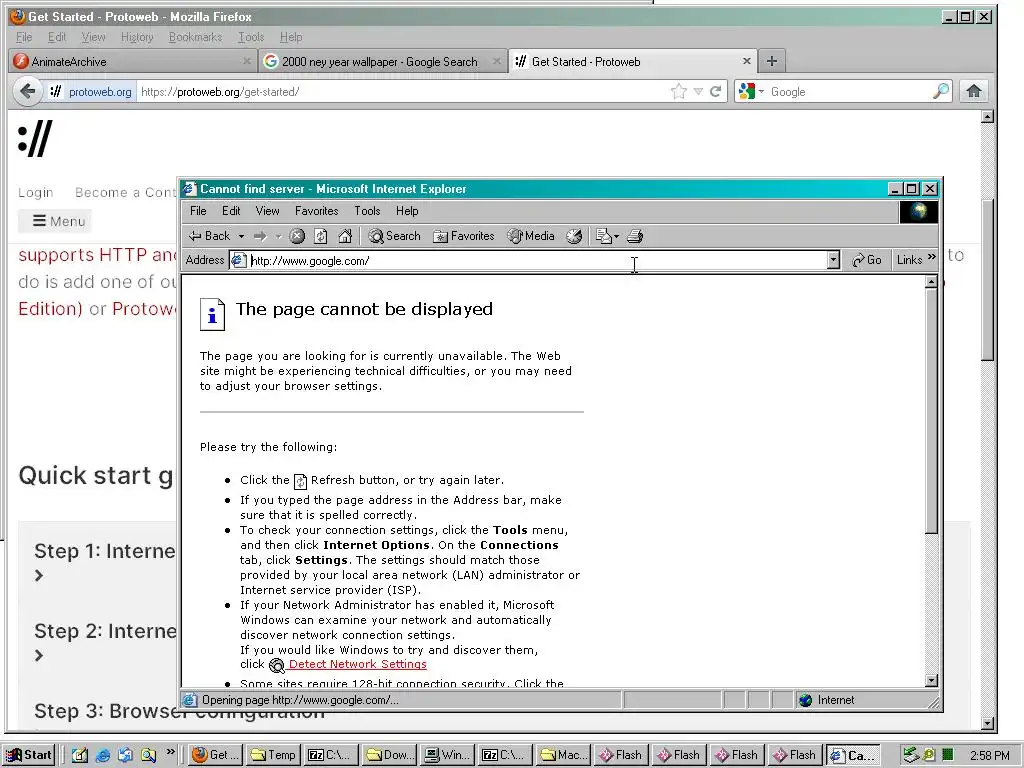Open a new Firefox tab

(x=772, y=61)
